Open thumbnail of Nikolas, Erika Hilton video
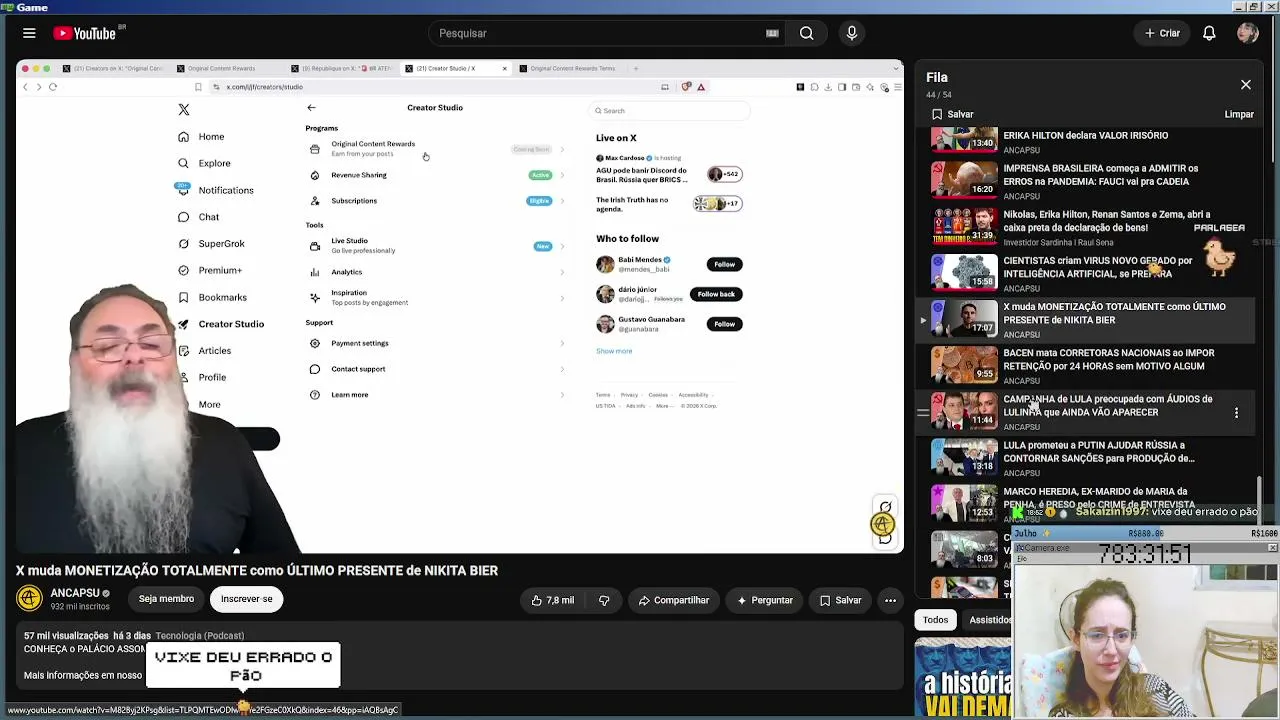Viewport: 1280px width, 720px height. 964,225
